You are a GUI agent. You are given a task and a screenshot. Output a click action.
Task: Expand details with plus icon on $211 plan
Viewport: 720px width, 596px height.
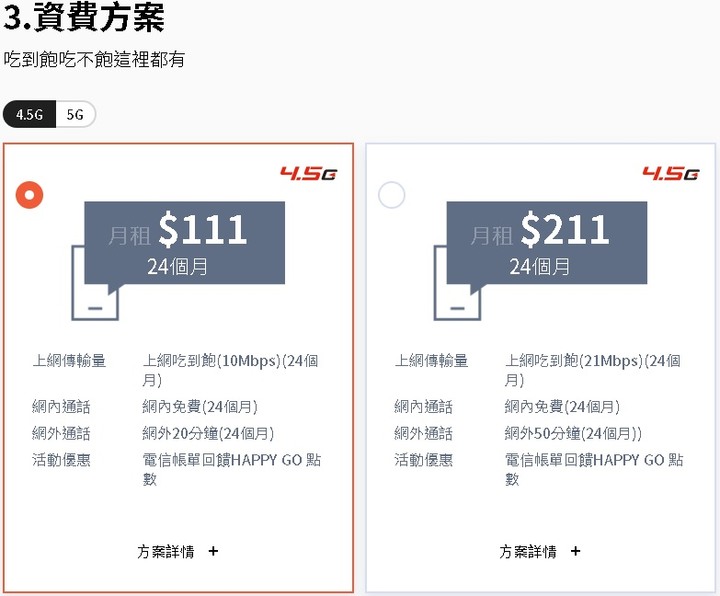575,551
